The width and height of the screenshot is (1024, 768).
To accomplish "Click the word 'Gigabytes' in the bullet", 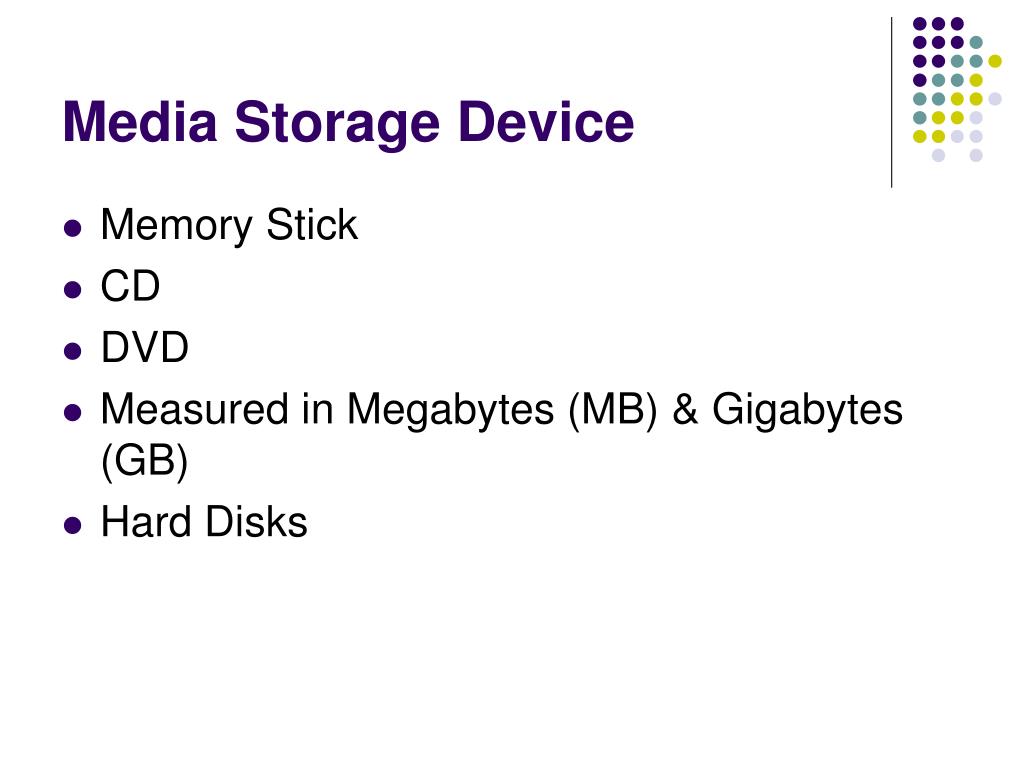I will [807, 411].
